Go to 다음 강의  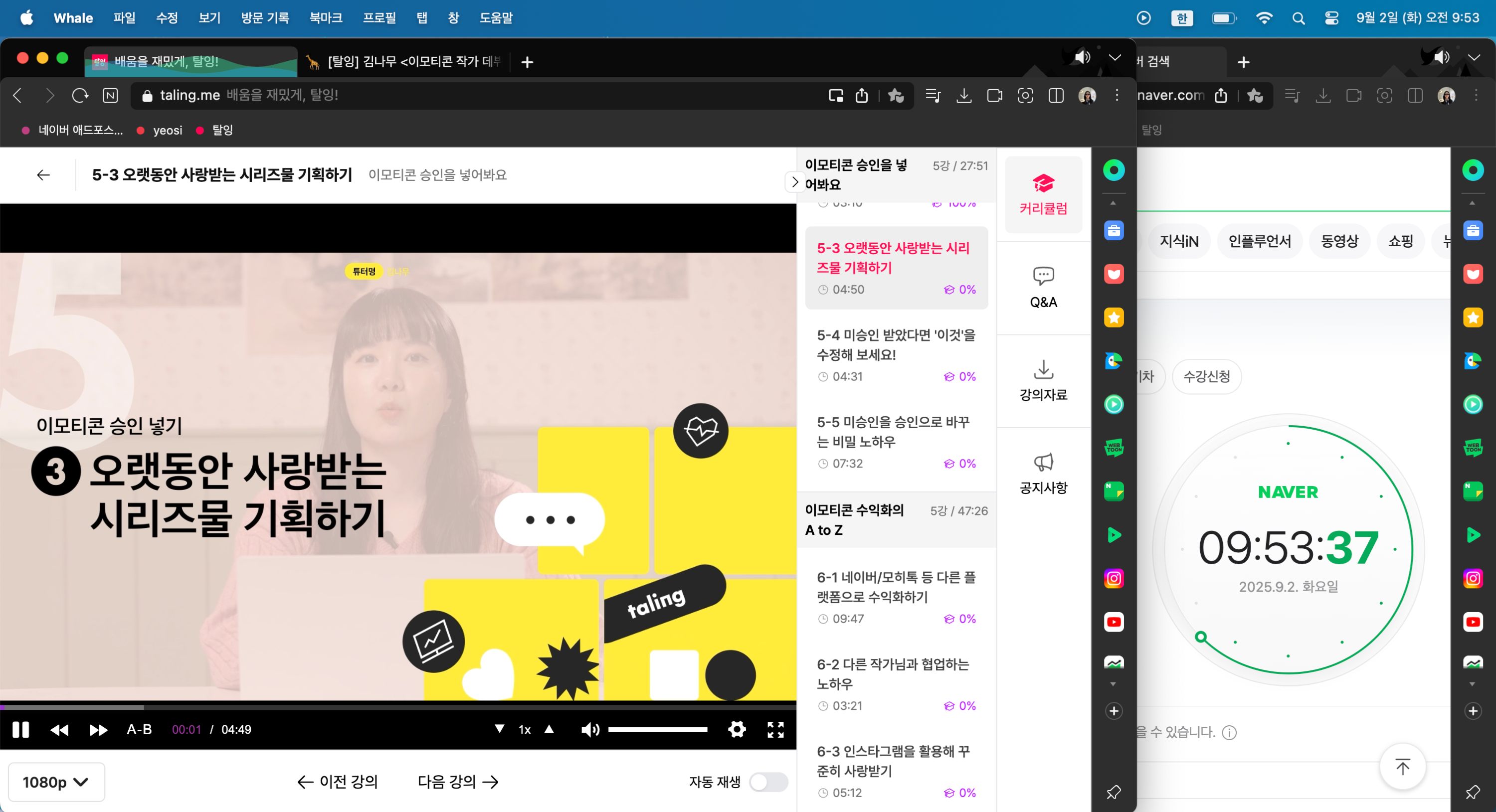click(x=458, y=782)
